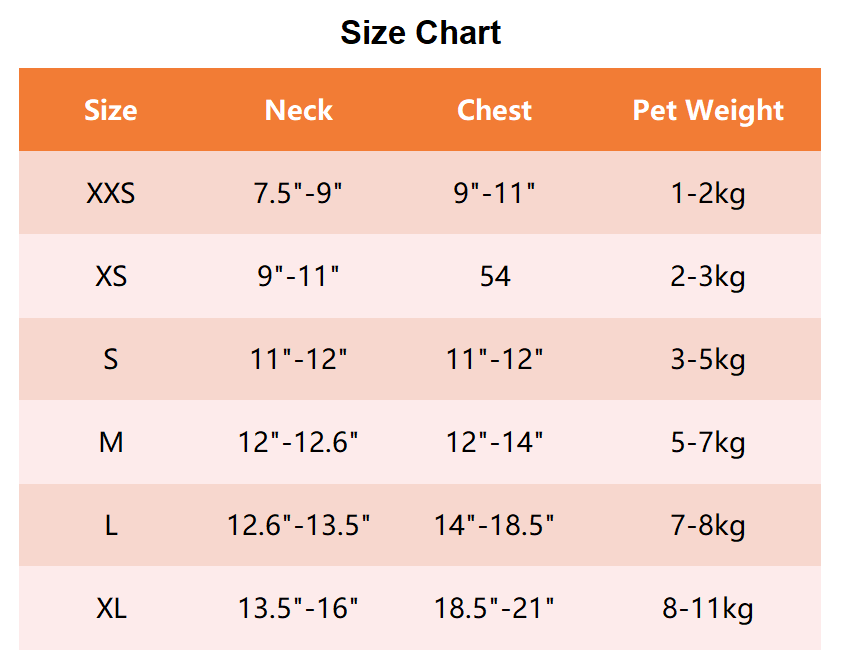Click the Pet Weight column header
This screenshot has height=662, width=841.
click(708, 110)
